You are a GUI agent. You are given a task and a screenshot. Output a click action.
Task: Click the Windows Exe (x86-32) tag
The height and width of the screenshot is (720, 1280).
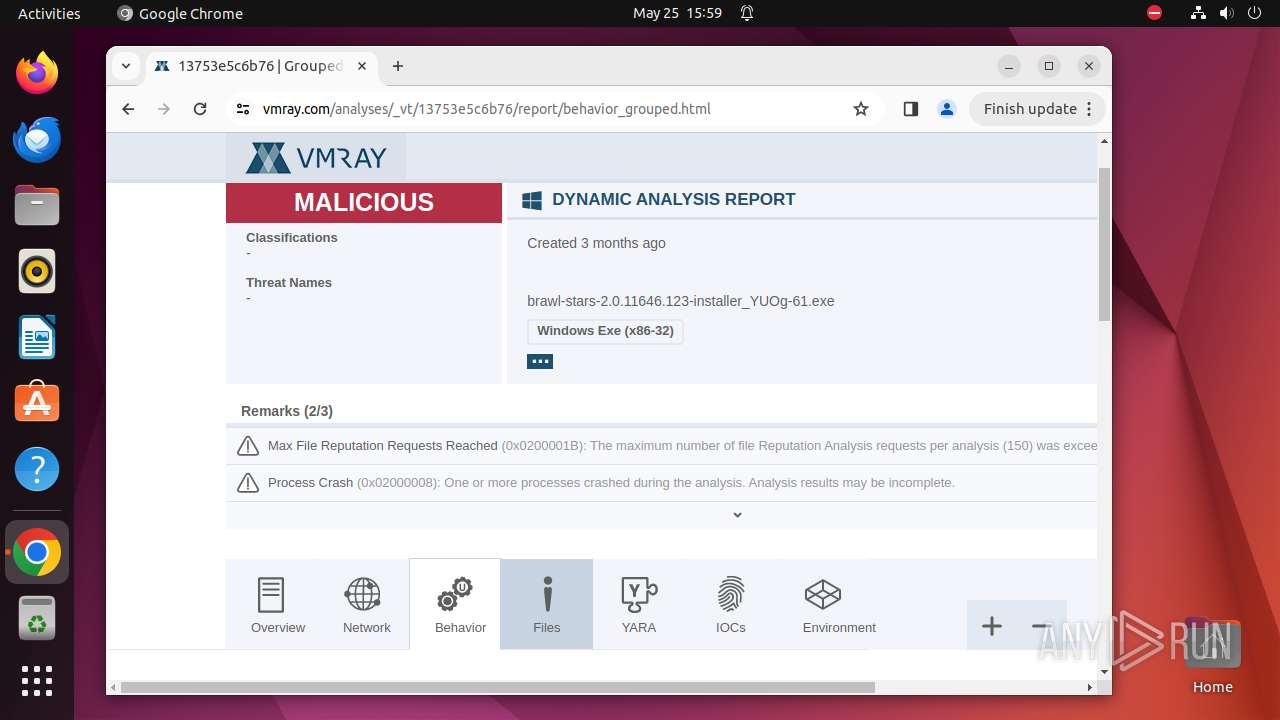coord(605,331)
